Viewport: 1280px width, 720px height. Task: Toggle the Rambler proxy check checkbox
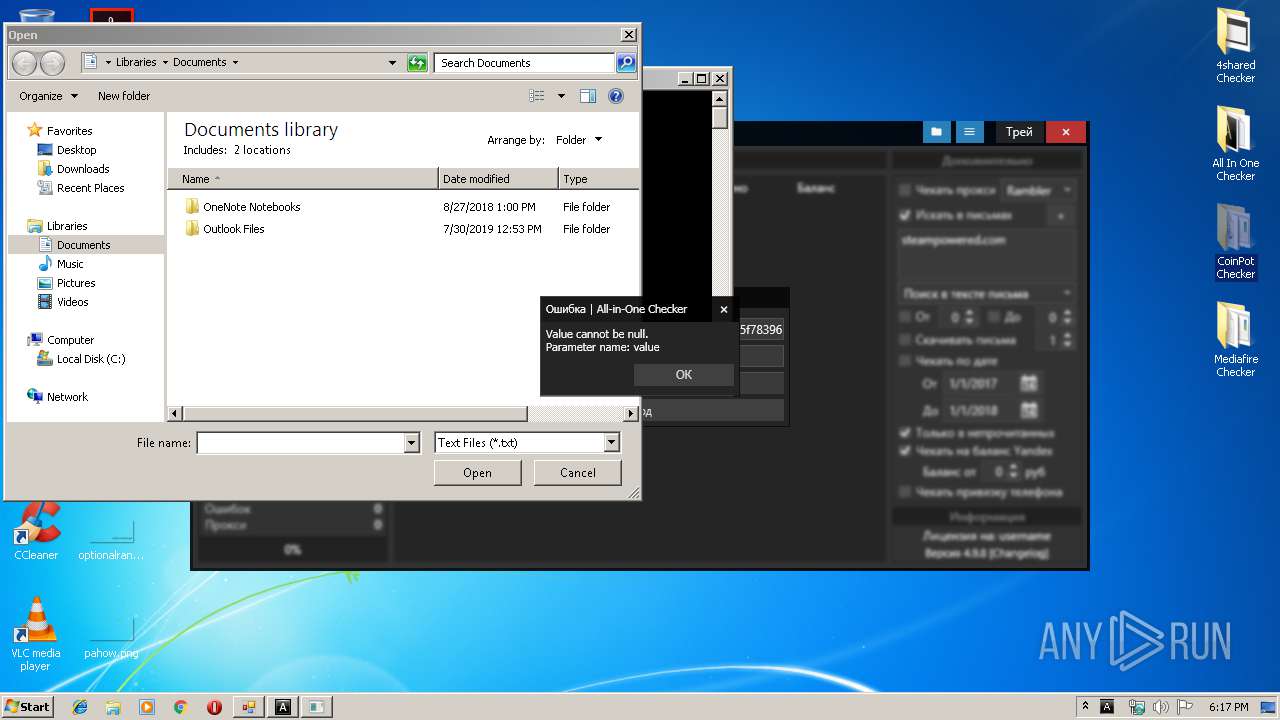[x=905, y=190]
